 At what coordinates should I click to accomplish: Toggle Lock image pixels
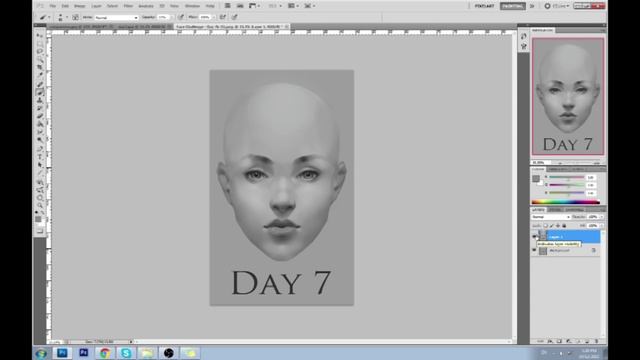point(552,226)
